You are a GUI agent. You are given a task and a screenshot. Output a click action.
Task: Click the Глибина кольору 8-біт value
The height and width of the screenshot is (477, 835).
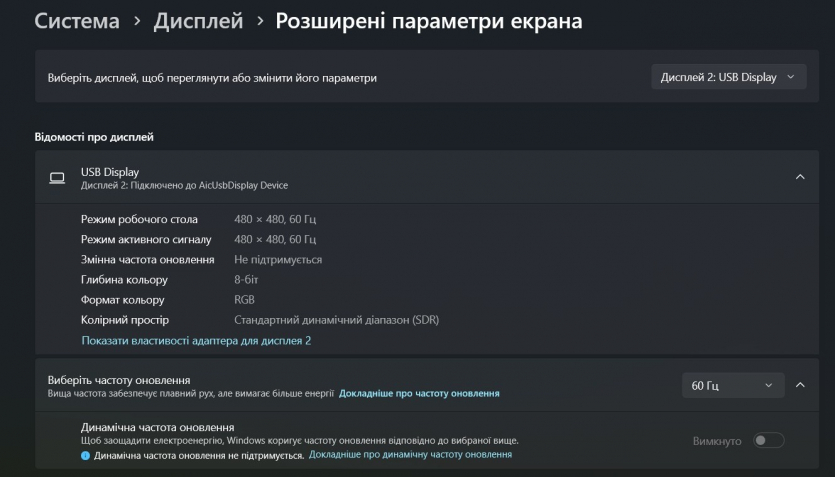tap(246, 280)
